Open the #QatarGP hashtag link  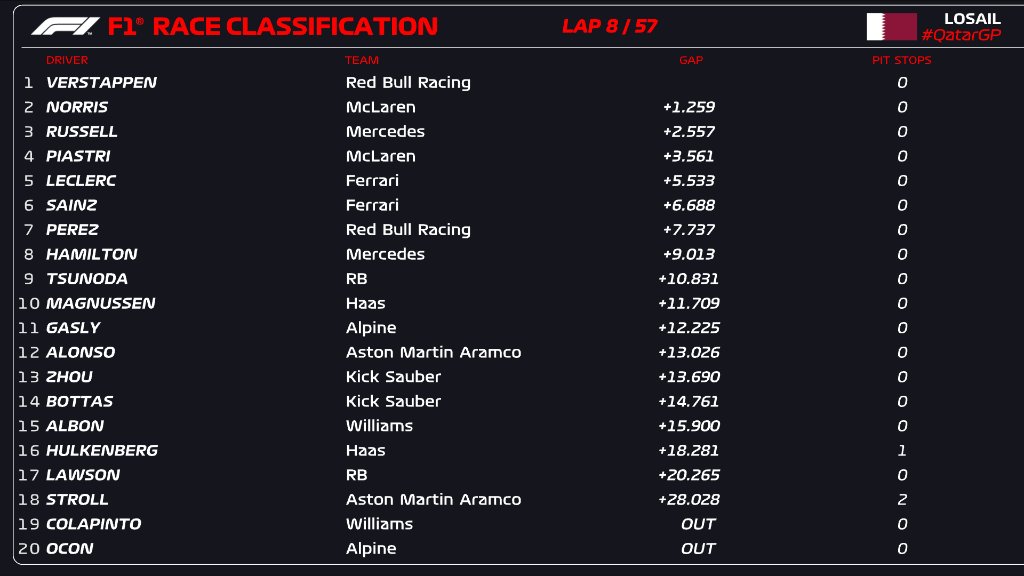[x=960, y=35]
